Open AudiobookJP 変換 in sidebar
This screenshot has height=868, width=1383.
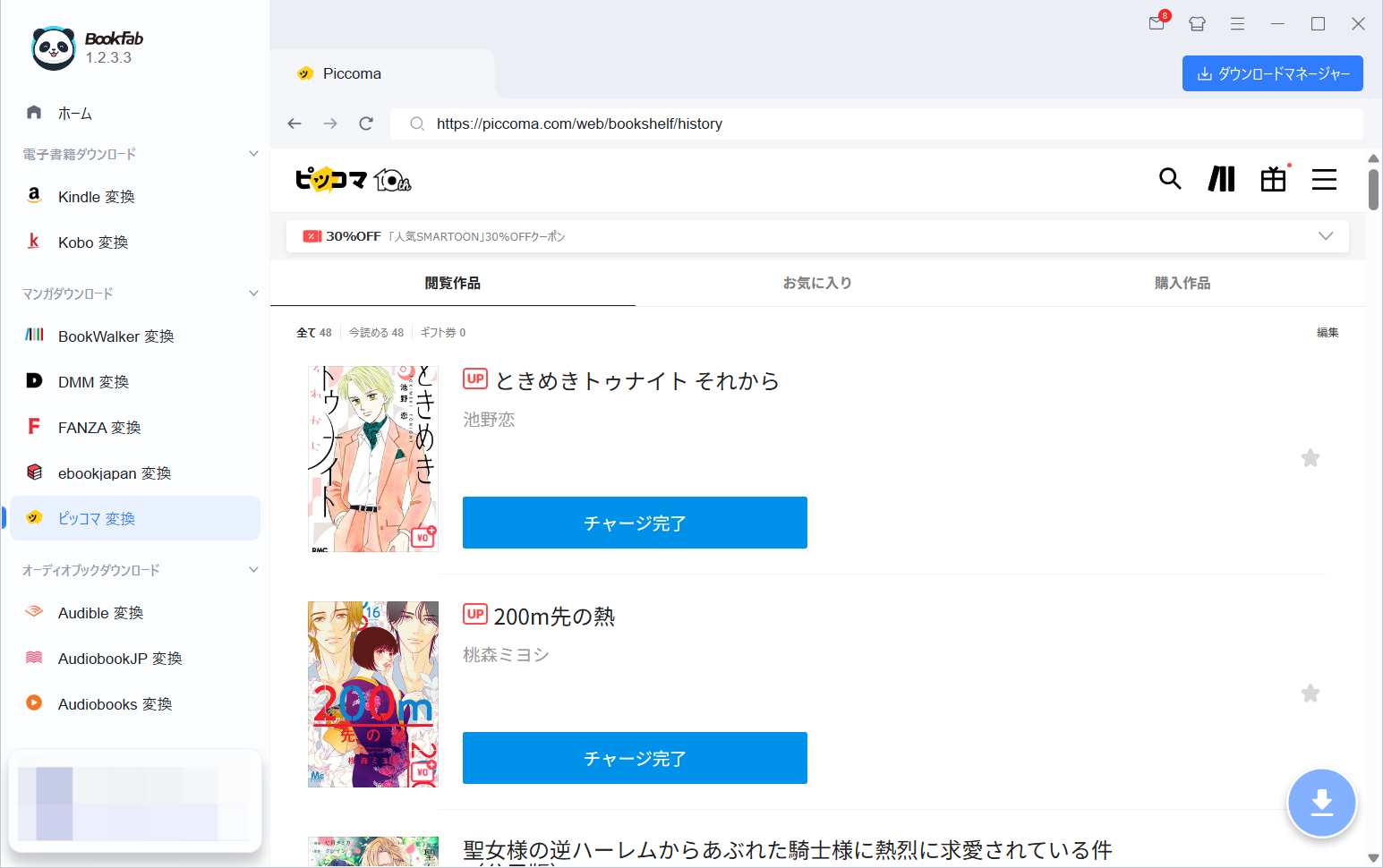click(x=134, y=659)
